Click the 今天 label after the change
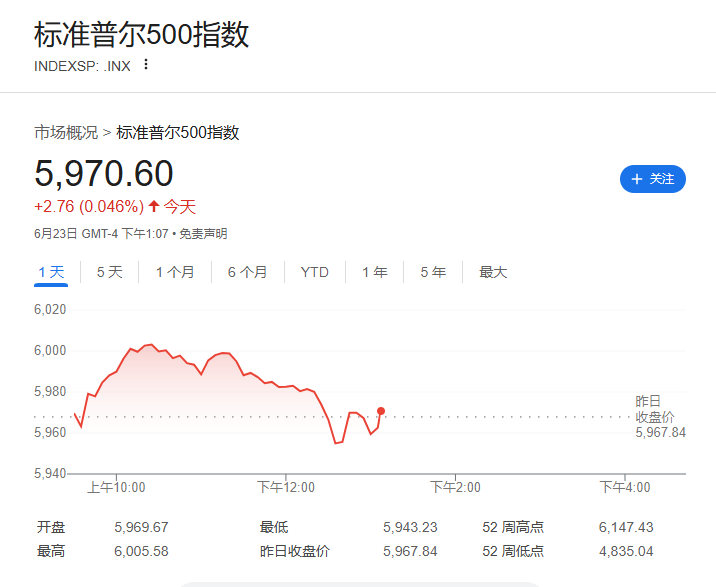 pyautogui.click(x=179, y=206)
